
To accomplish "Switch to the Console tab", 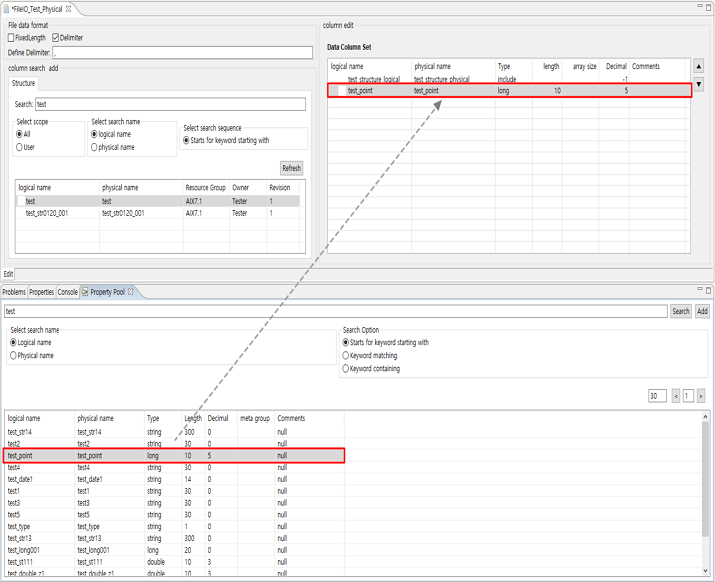I will pyautogui.click(x=67, y=292).
